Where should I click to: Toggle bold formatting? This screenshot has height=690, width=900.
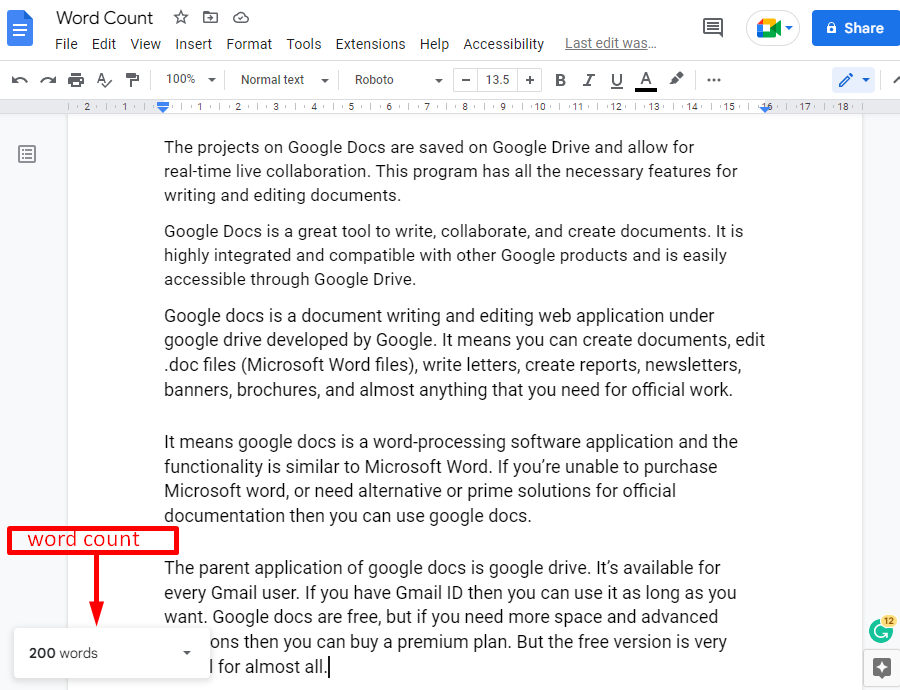(560, 80)
